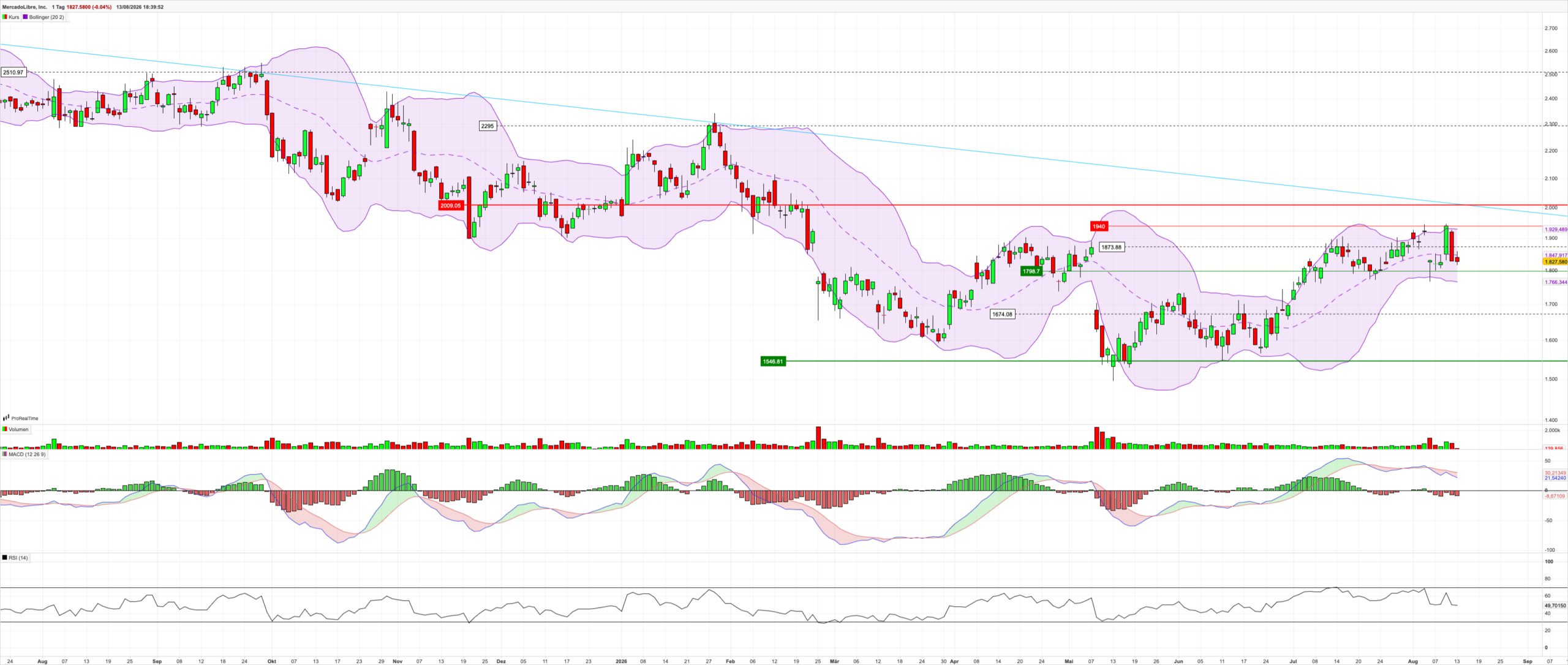1568x665 pixels.
Task: Click the 2.700 price axis label
Action: 1551,28
